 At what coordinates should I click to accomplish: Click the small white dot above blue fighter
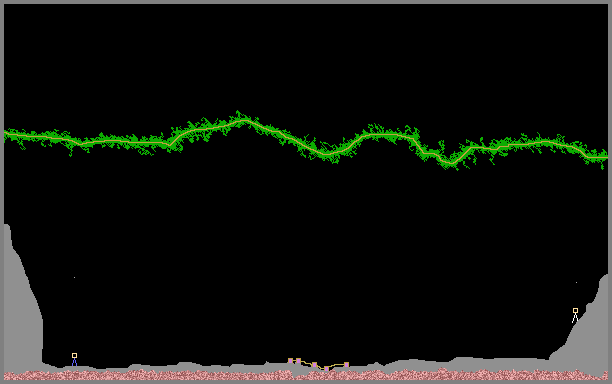click(74, 277)
